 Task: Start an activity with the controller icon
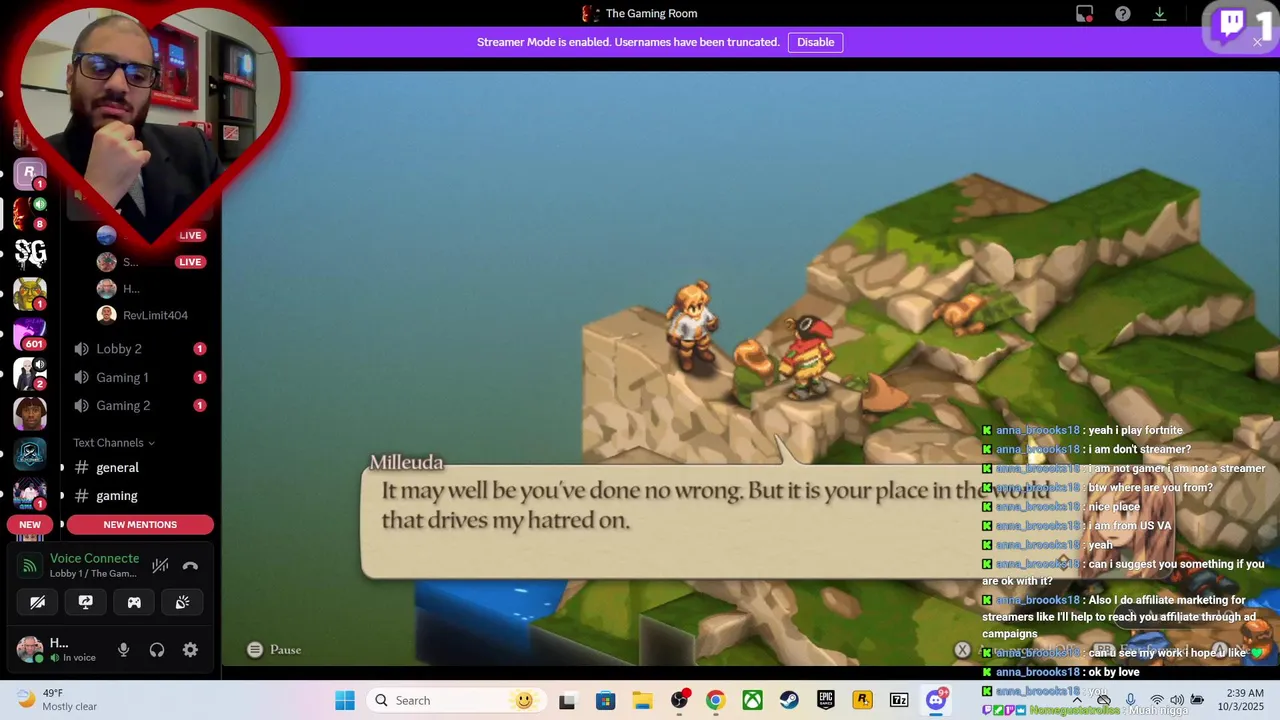(134, 602)
